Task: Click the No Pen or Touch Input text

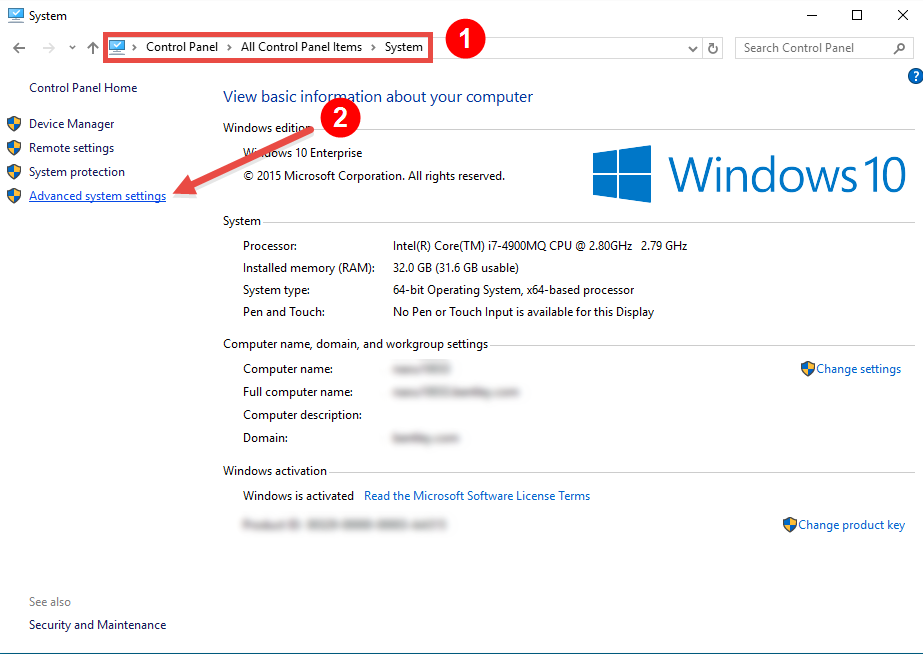Action: [523, 312]
